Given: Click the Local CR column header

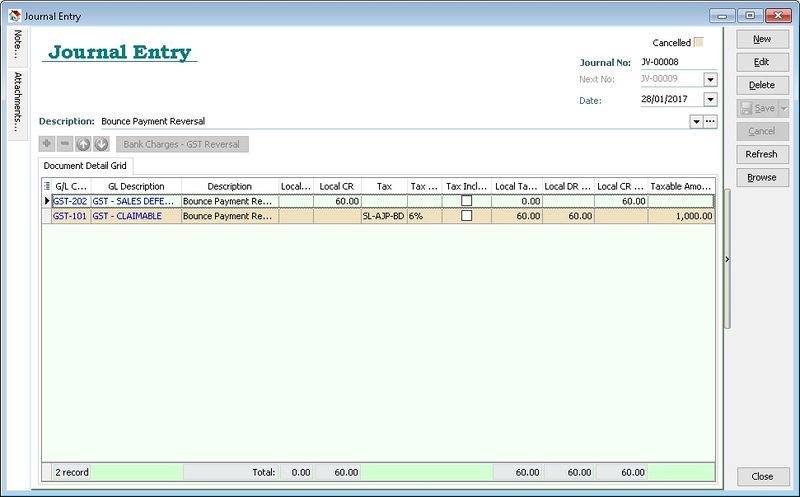Looking at the screenshot, I should [x=337, y=186].
